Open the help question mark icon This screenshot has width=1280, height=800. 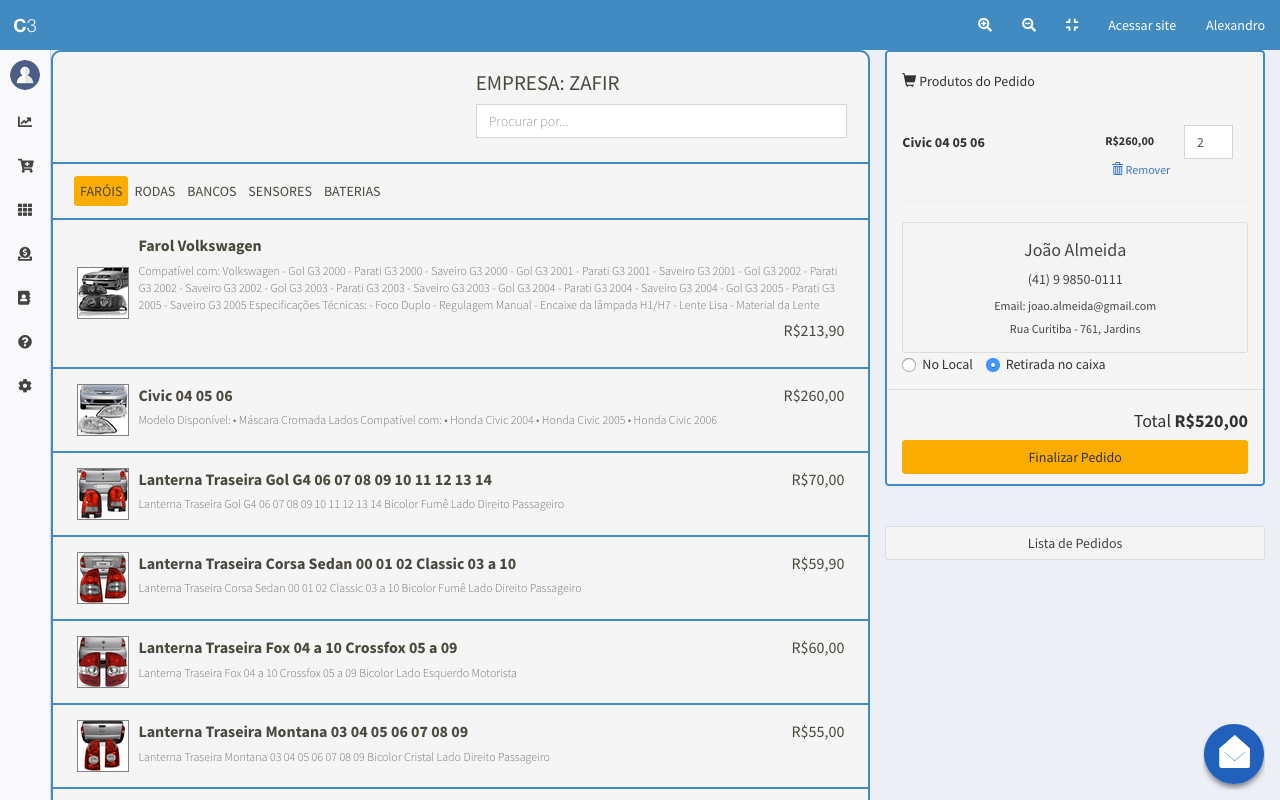click(x=25, y=342)
